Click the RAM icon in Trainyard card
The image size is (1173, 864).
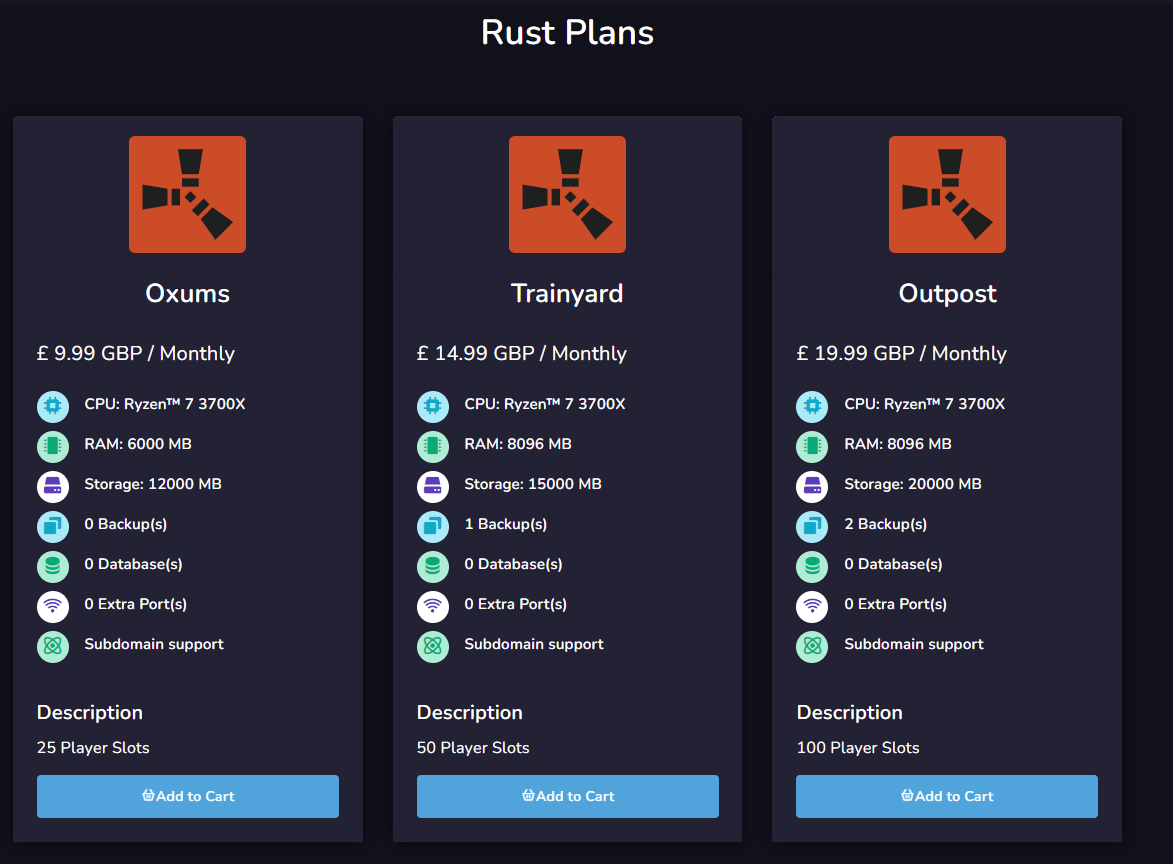(433, 447)
